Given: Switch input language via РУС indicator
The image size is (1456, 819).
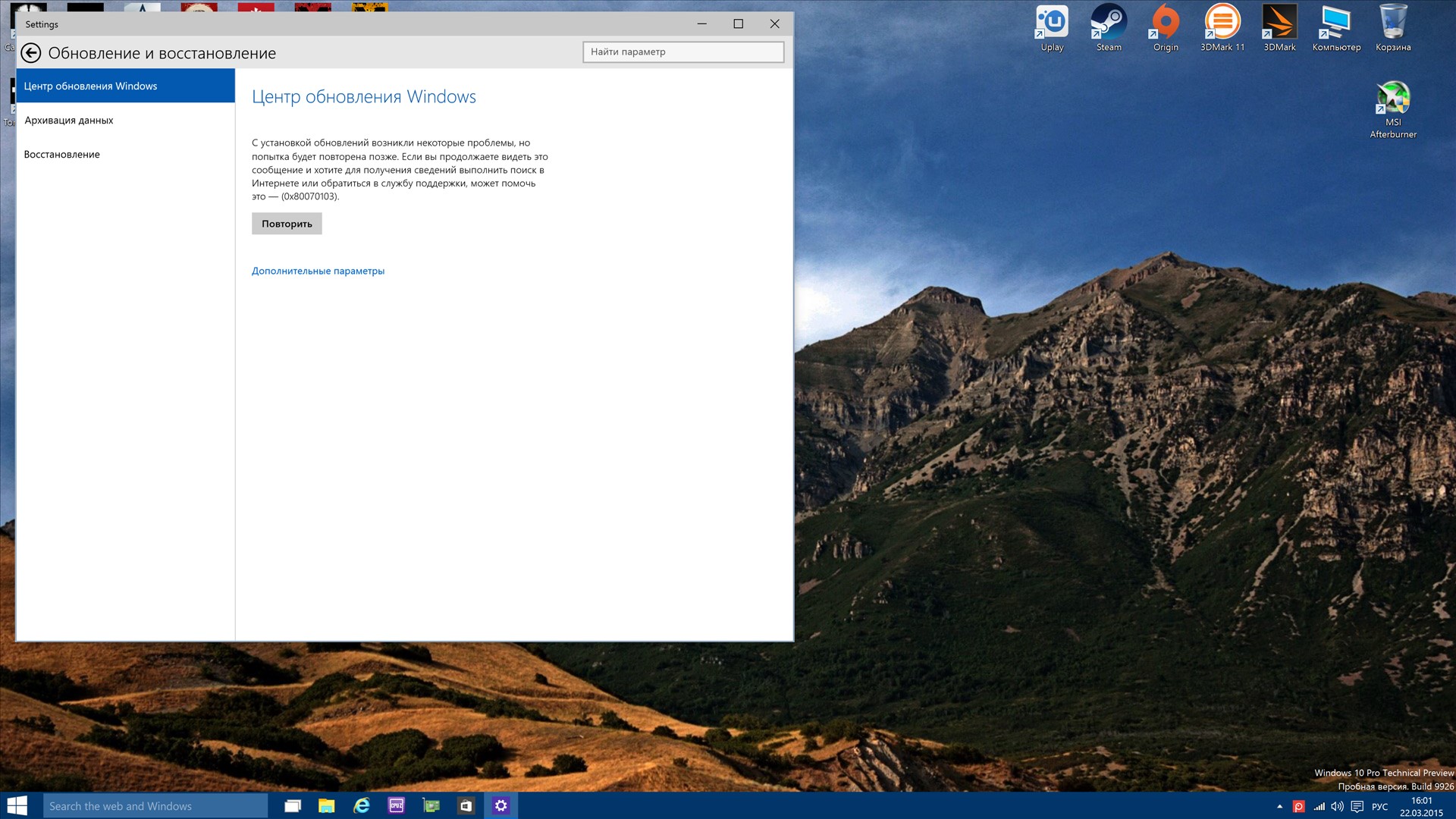Looking at the screenshot, I should click(1379, 806).
